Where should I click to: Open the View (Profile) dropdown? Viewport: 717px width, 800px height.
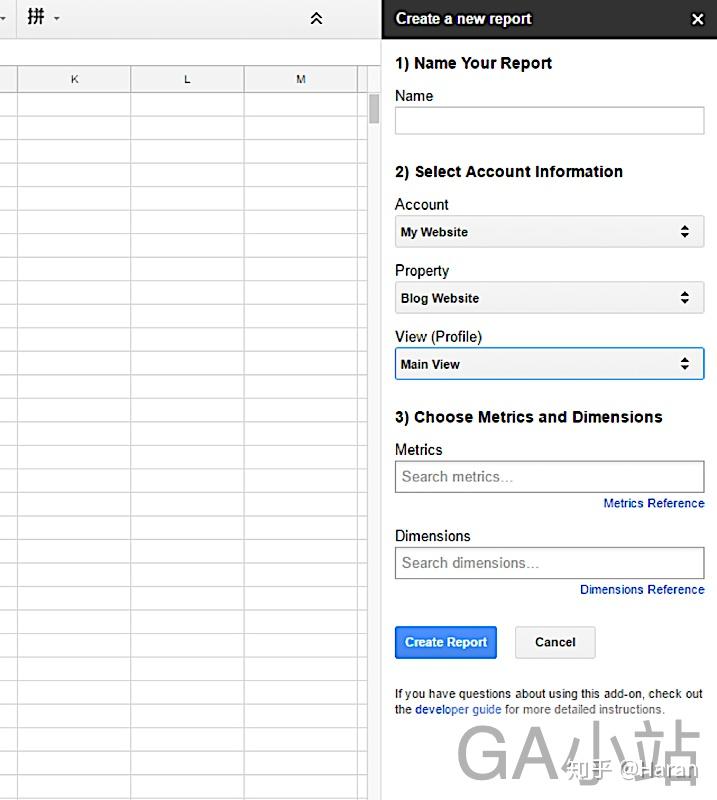pyautogui.click(x=549, y=364)
